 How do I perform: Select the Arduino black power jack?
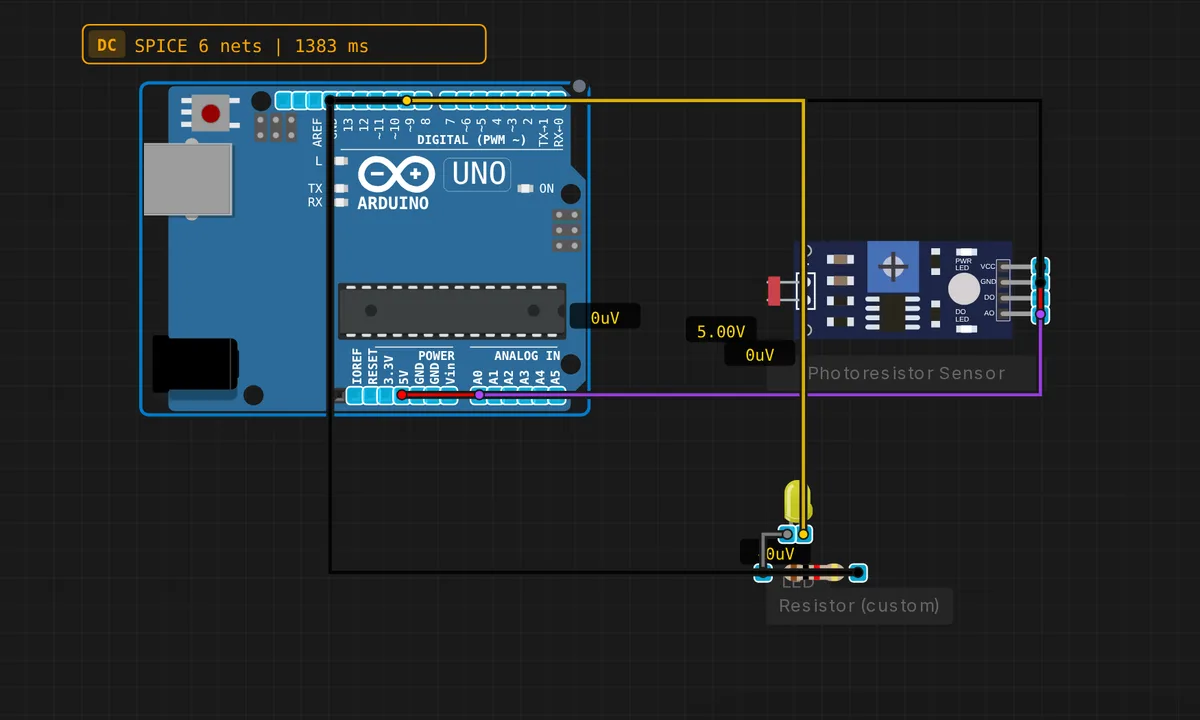click(x=195, y=363)
